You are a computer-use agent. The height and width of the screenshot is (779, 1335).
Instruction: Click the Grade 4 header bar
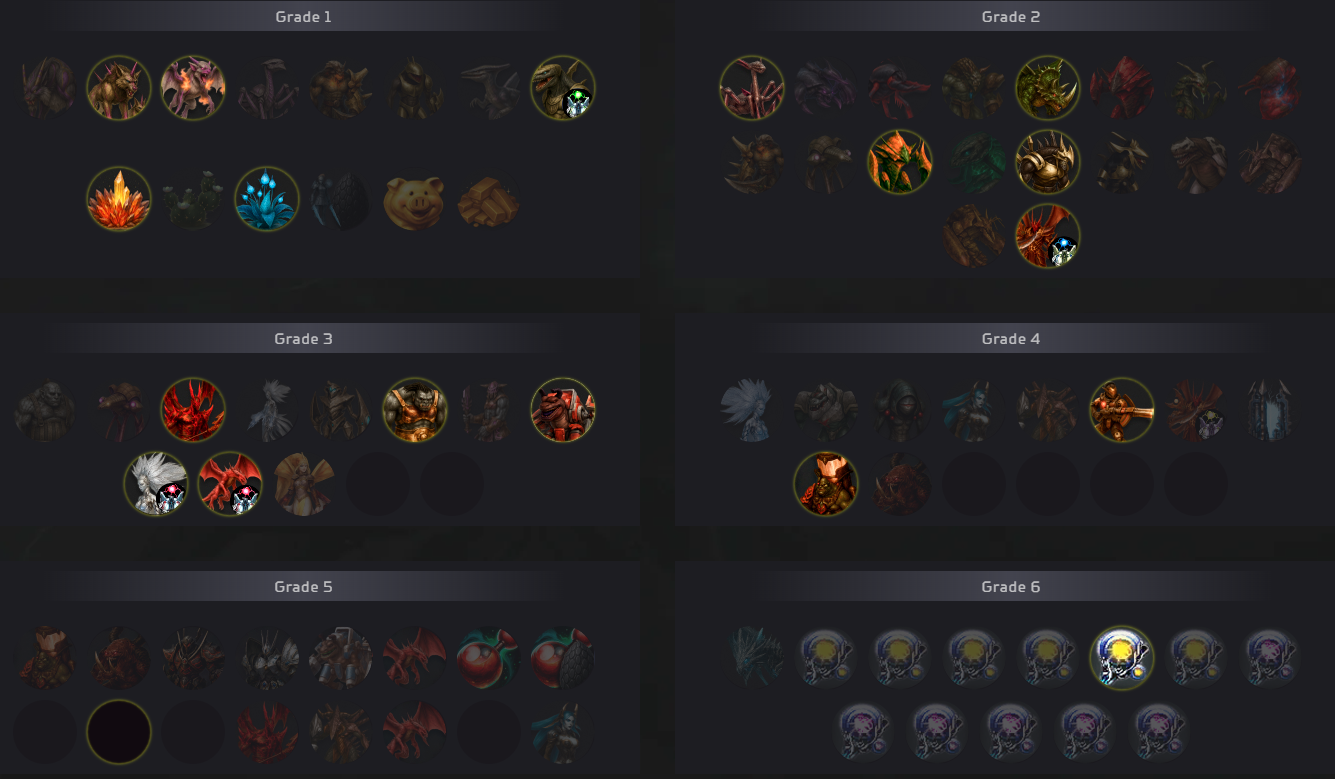[1011, 339]
